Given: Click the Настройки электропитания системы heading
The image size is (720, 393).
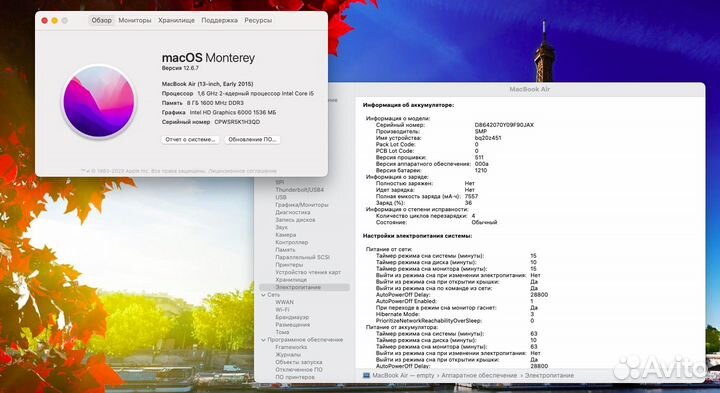Looking at the screenshot, I should point(417,236).
